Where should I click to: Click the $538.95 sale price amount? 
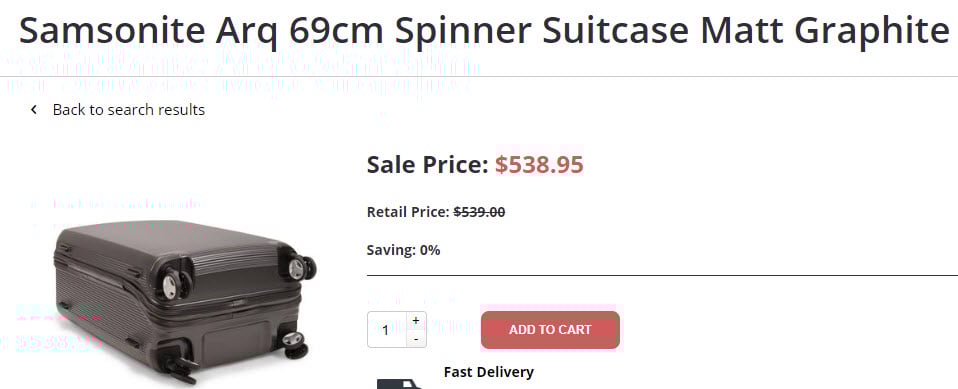click(x=539, y=165)
